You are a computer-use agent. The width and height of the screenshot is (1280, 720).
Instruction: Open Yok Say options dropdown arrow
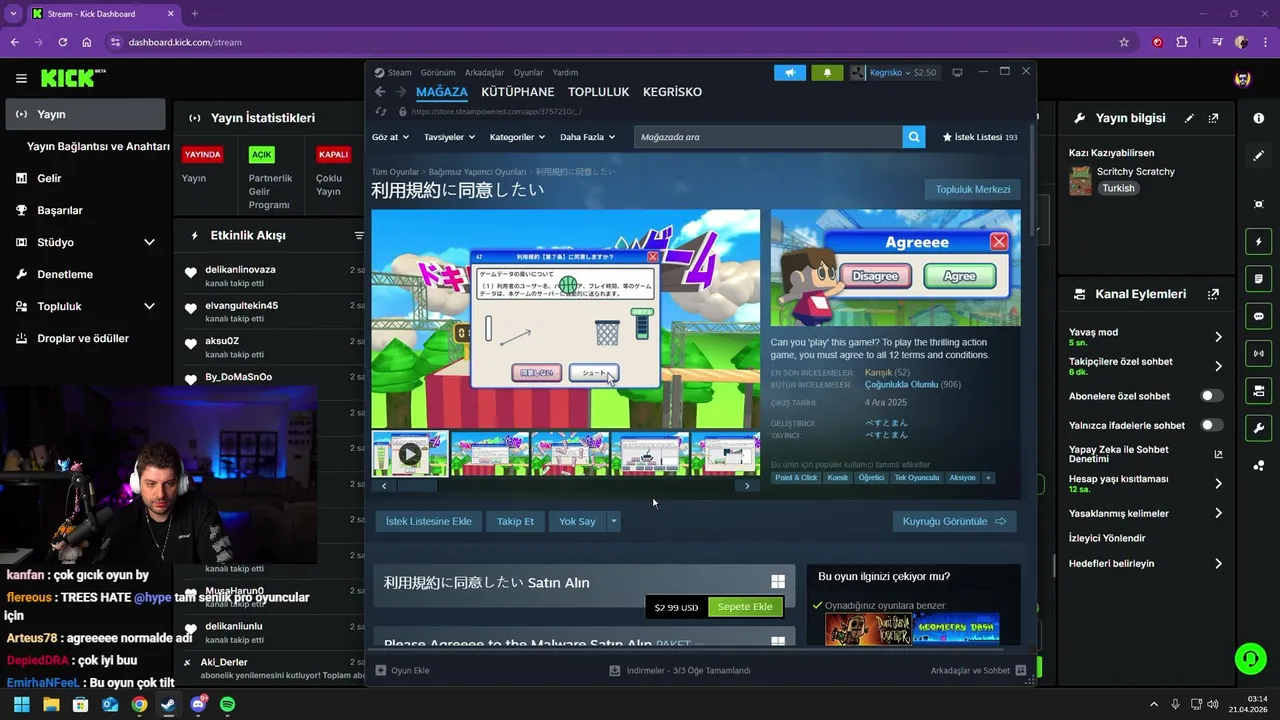coord(613,521)
